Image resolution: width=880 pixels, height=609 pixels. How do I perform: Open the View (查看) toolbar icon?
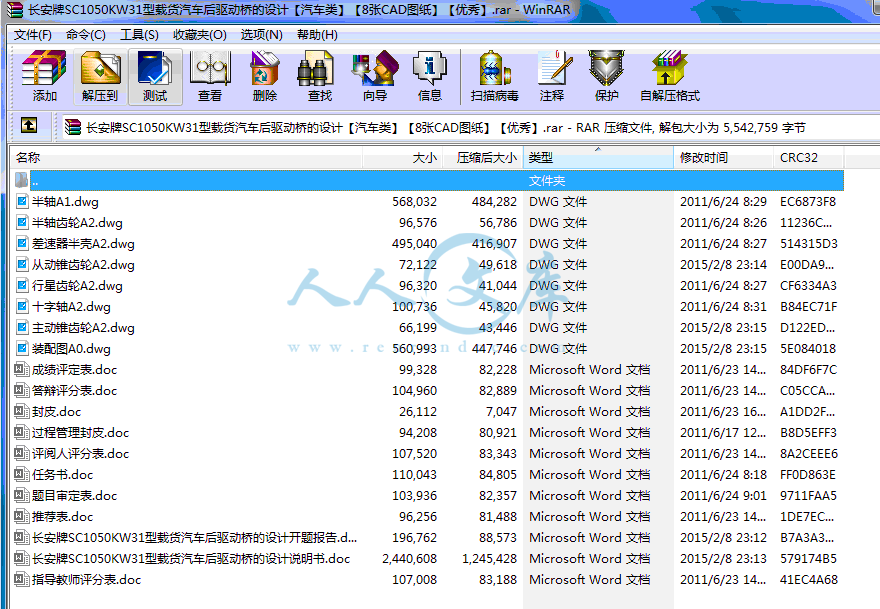[210, 76]
